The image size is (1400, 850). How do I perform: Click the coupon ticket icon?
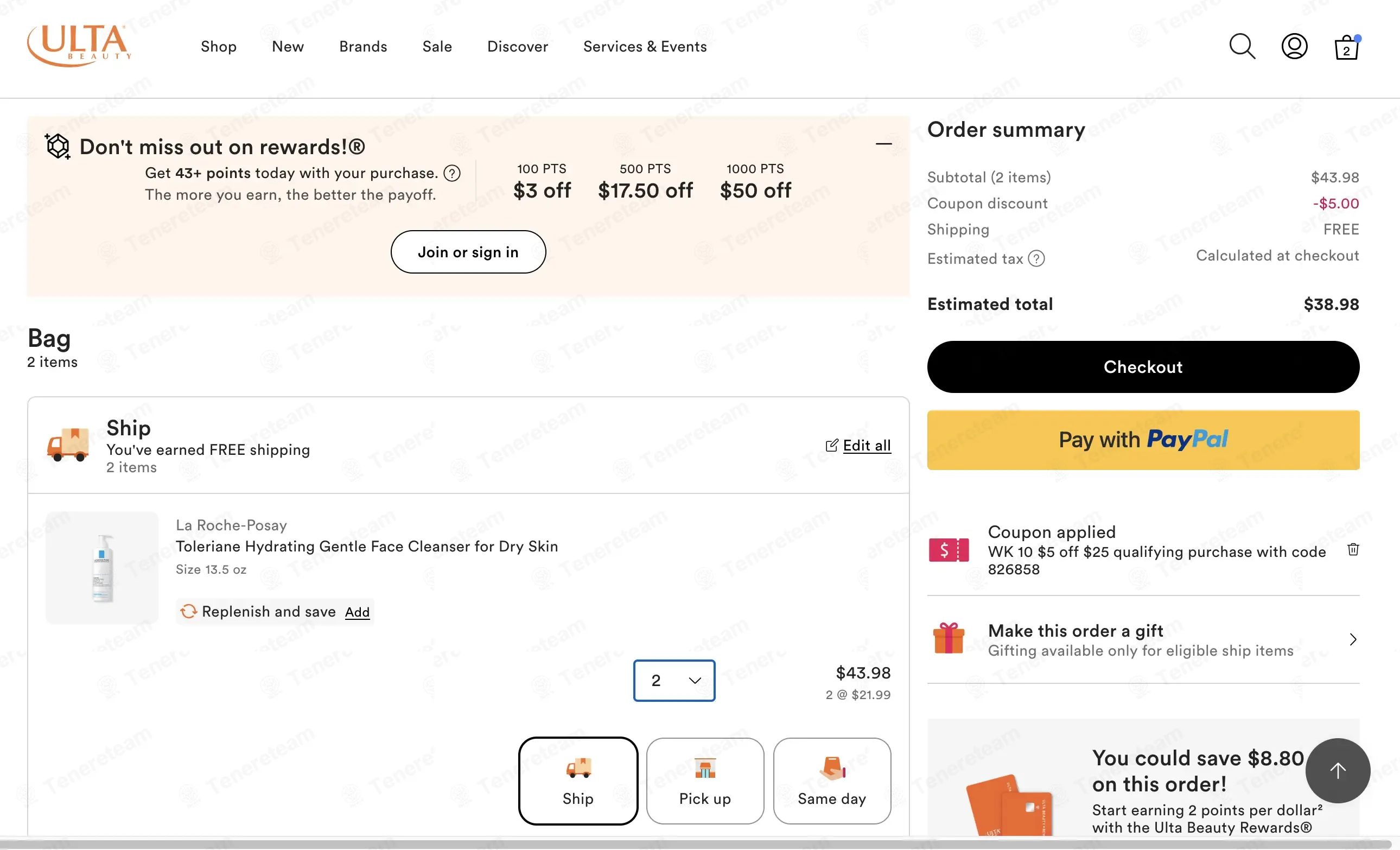pyautogui.click(x=949, y=550)
